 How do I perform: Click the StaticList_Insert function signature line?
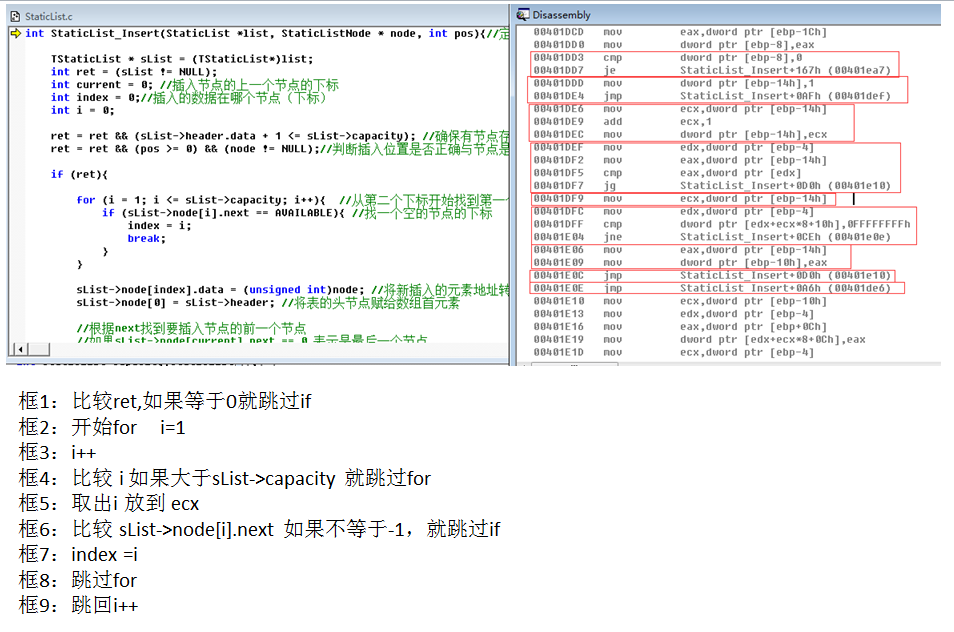(x=267, y=33)
